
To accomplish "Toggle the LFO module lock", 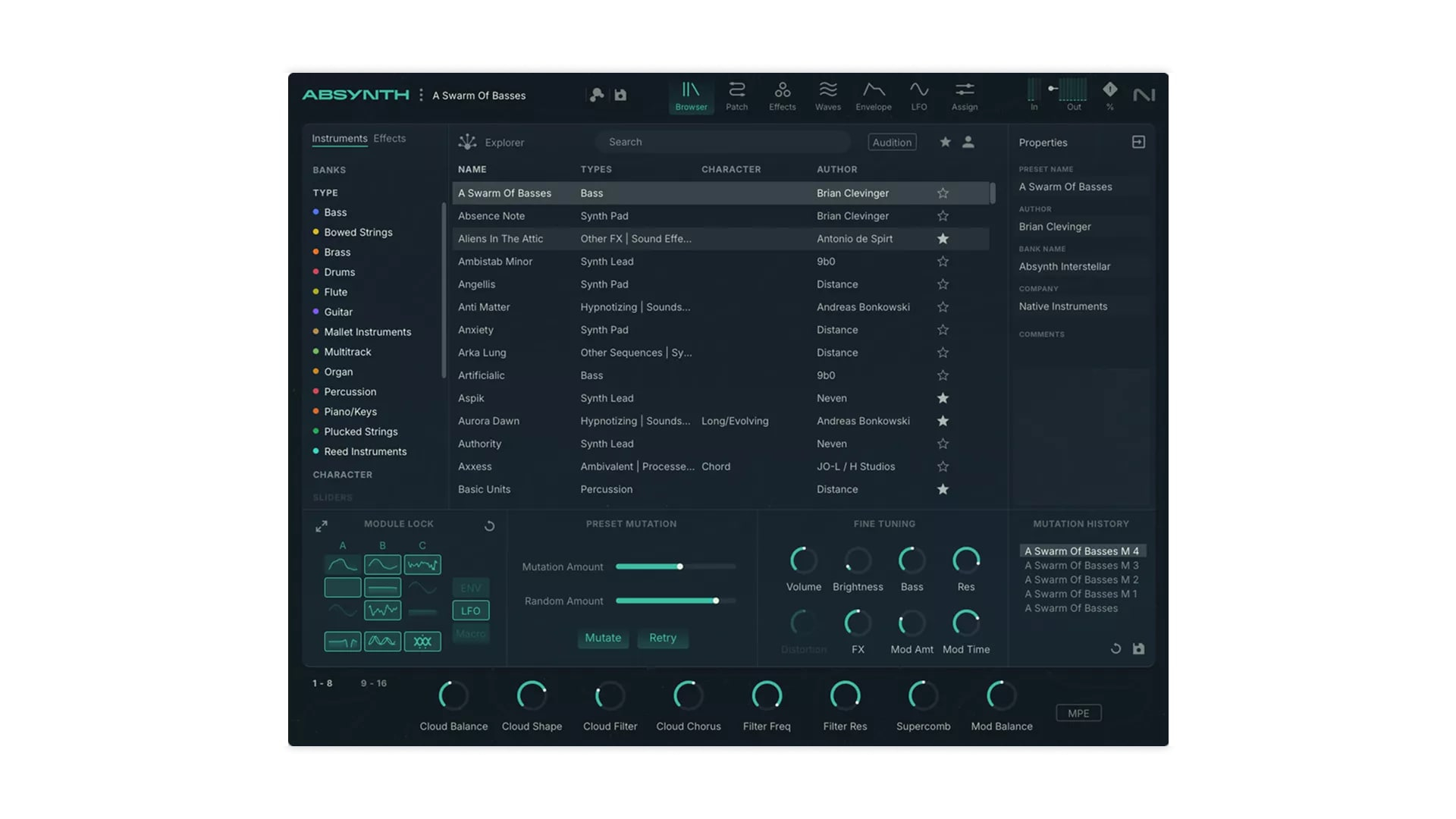I will coord(470,610).
